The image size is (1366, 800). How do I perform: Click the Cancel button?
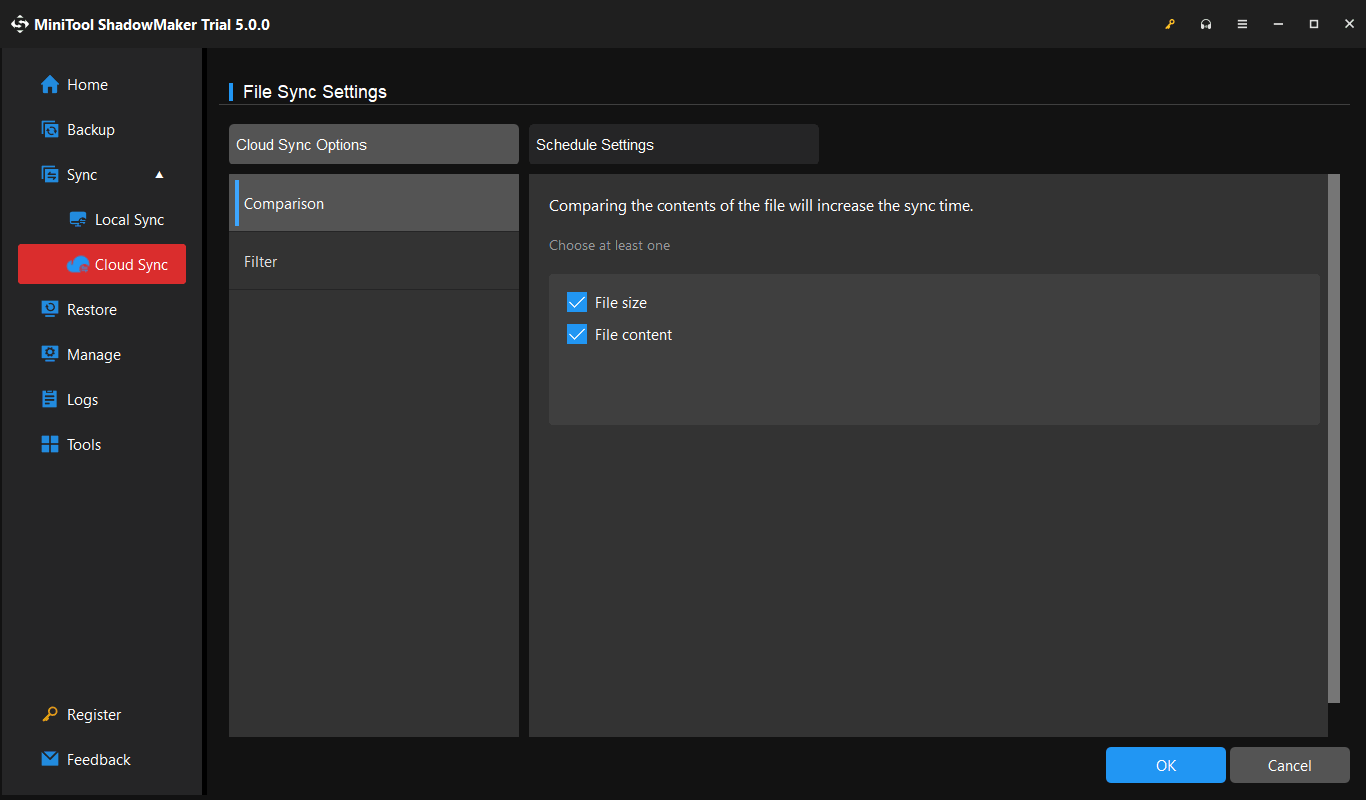[x=1290, y=765]
